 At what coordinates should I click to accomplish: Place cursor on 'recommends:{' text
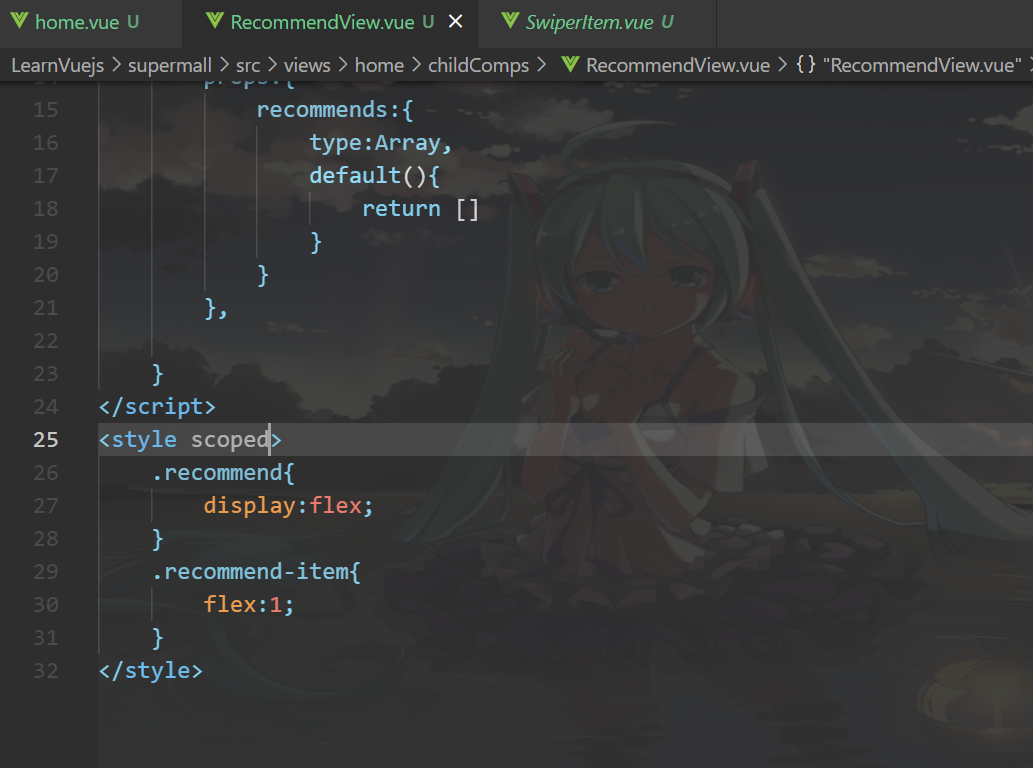[x=335, y=109]
